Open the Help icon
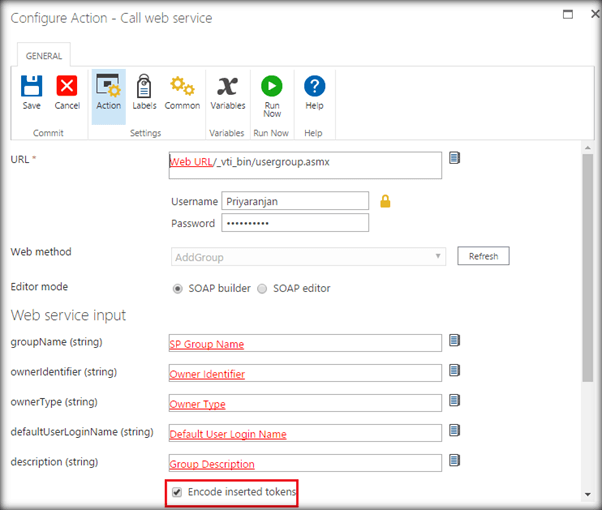 [314, 86]
